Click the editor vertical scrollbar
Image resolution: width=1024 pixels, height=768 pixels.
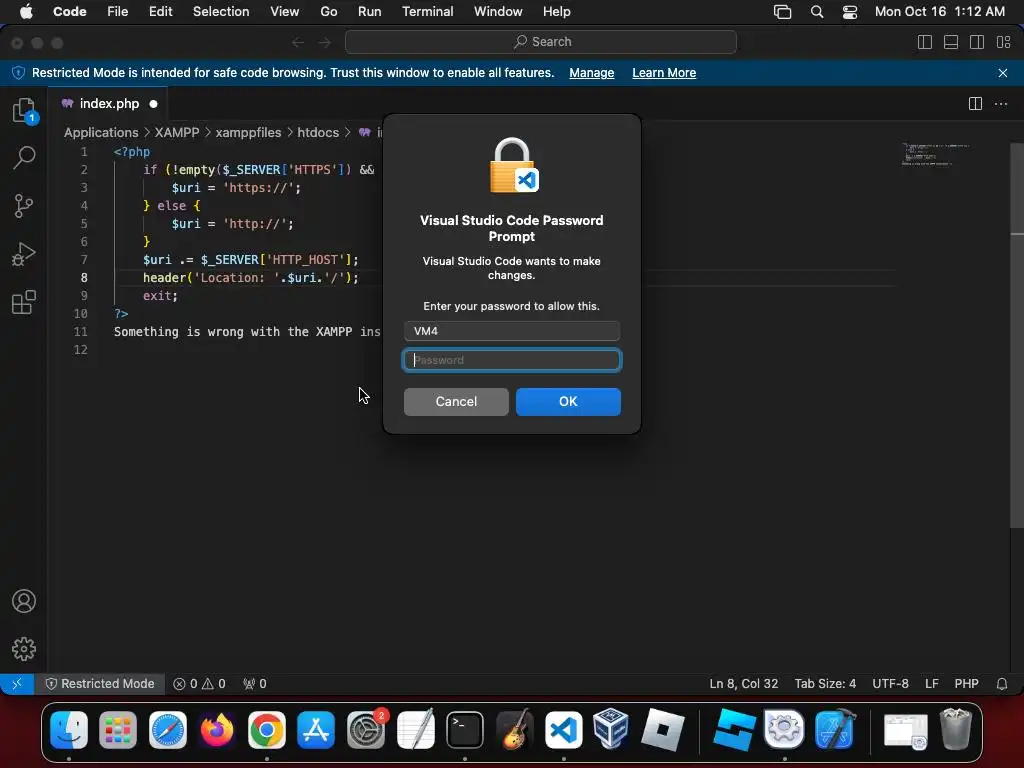pos(1017,336)
